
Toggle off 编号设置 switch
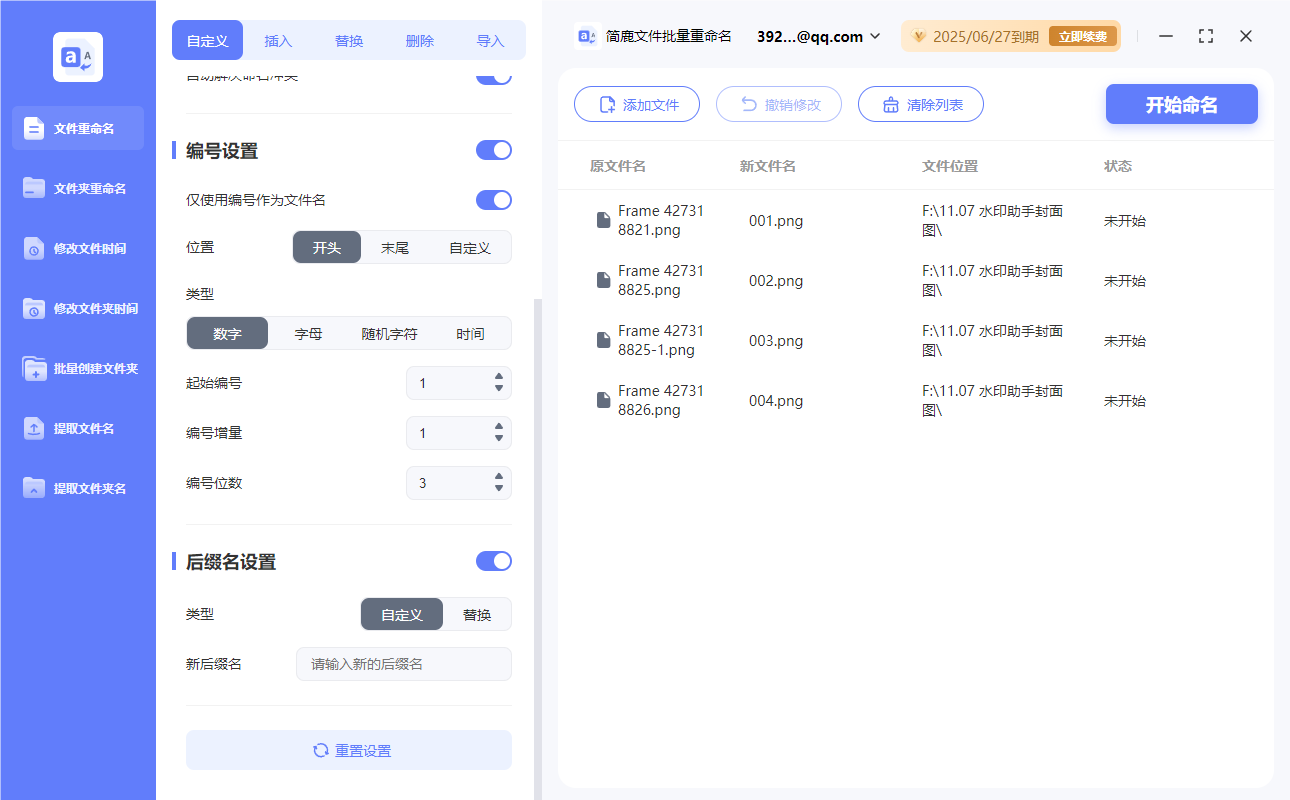[x=493, y=150]
